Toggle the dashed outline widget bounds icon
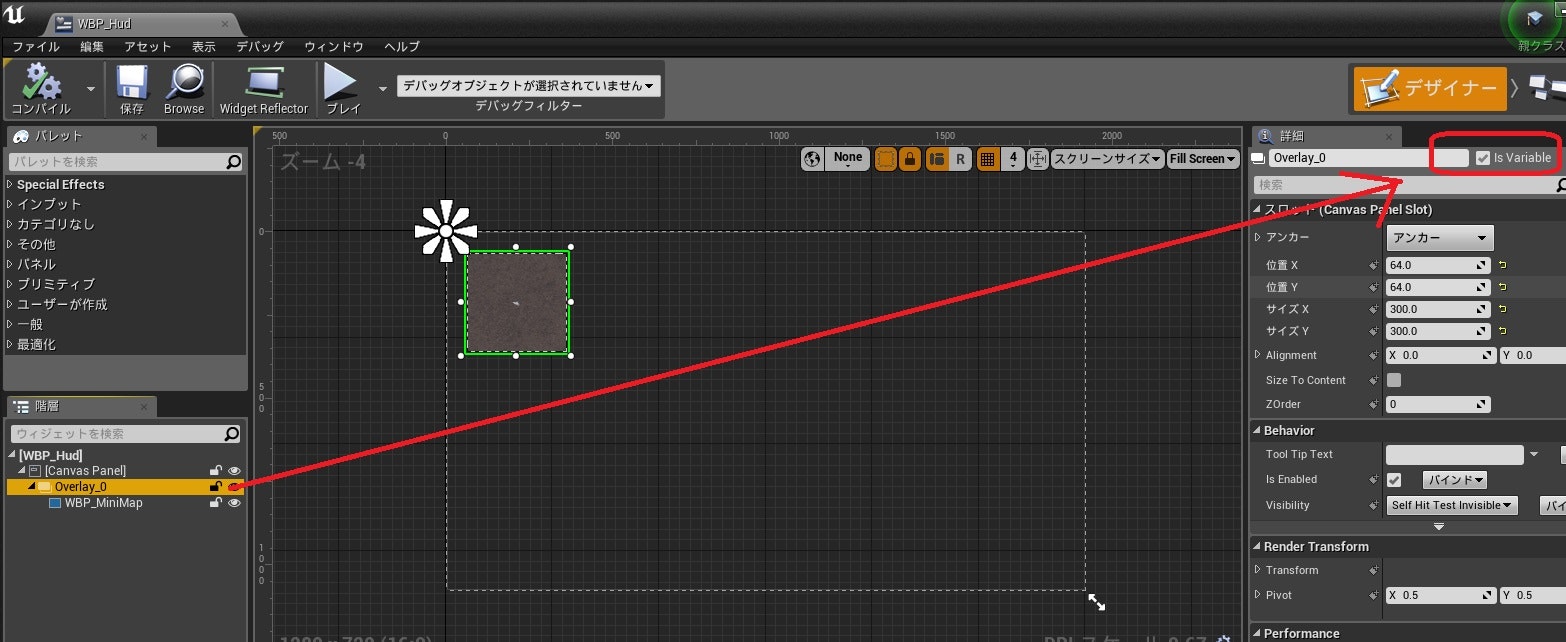 click(x=886, y=158)
